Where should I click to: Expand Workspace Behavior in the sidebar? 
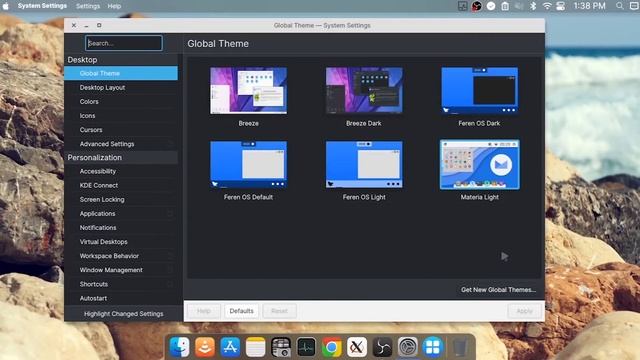(121, 256)
